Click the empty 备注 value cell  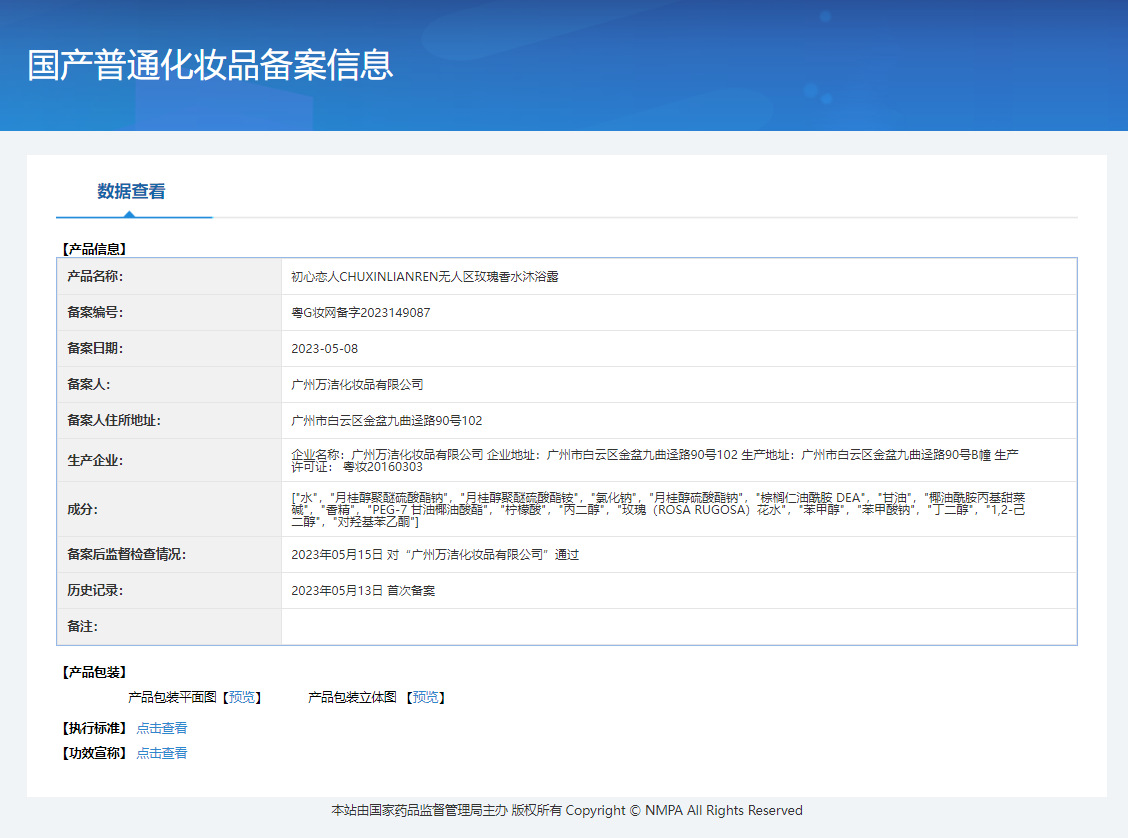(x=679, y=627)
